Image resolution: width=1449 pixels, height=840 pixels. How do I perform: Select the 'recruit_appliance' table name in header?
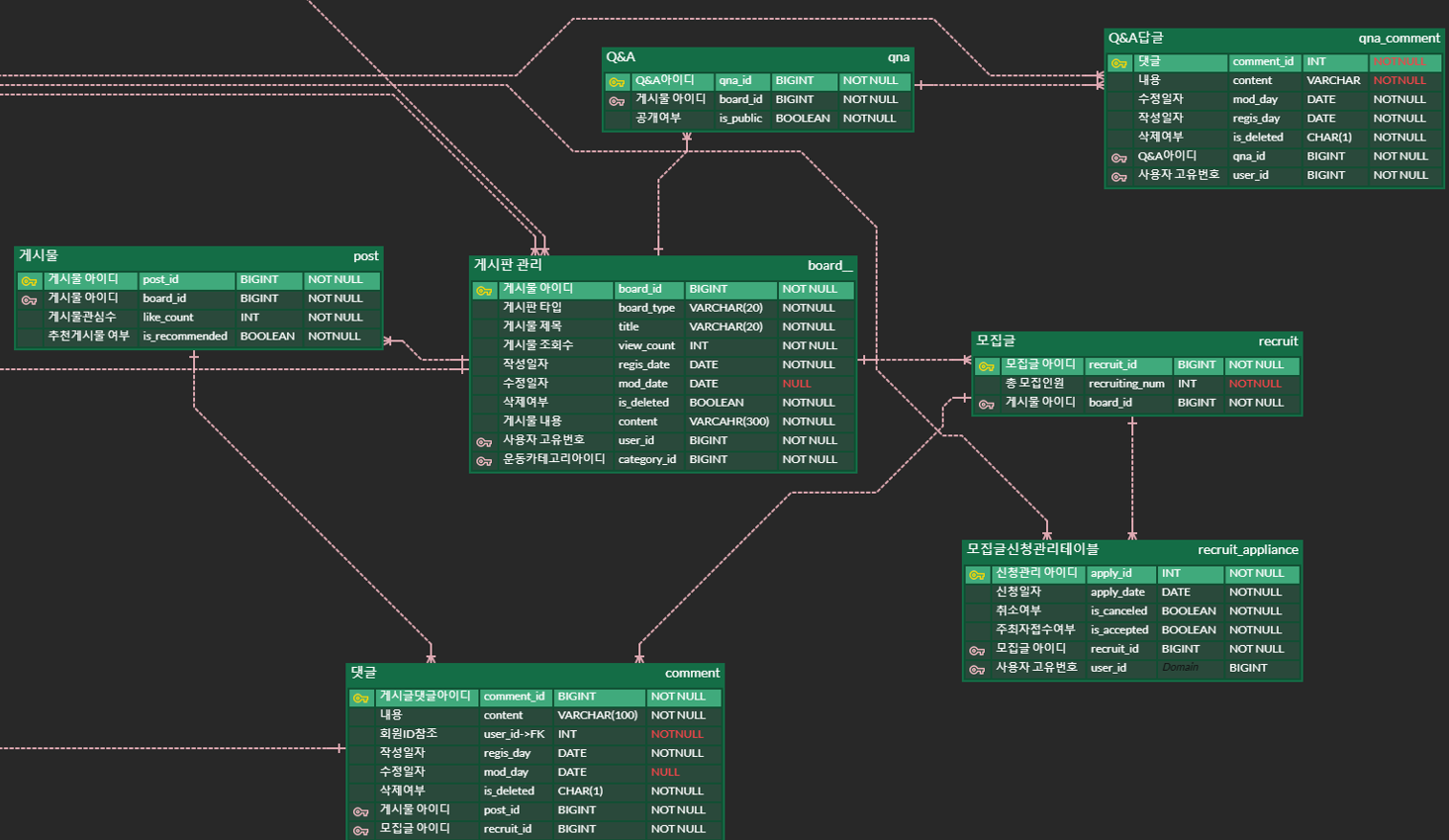(x=1247, y=550)
